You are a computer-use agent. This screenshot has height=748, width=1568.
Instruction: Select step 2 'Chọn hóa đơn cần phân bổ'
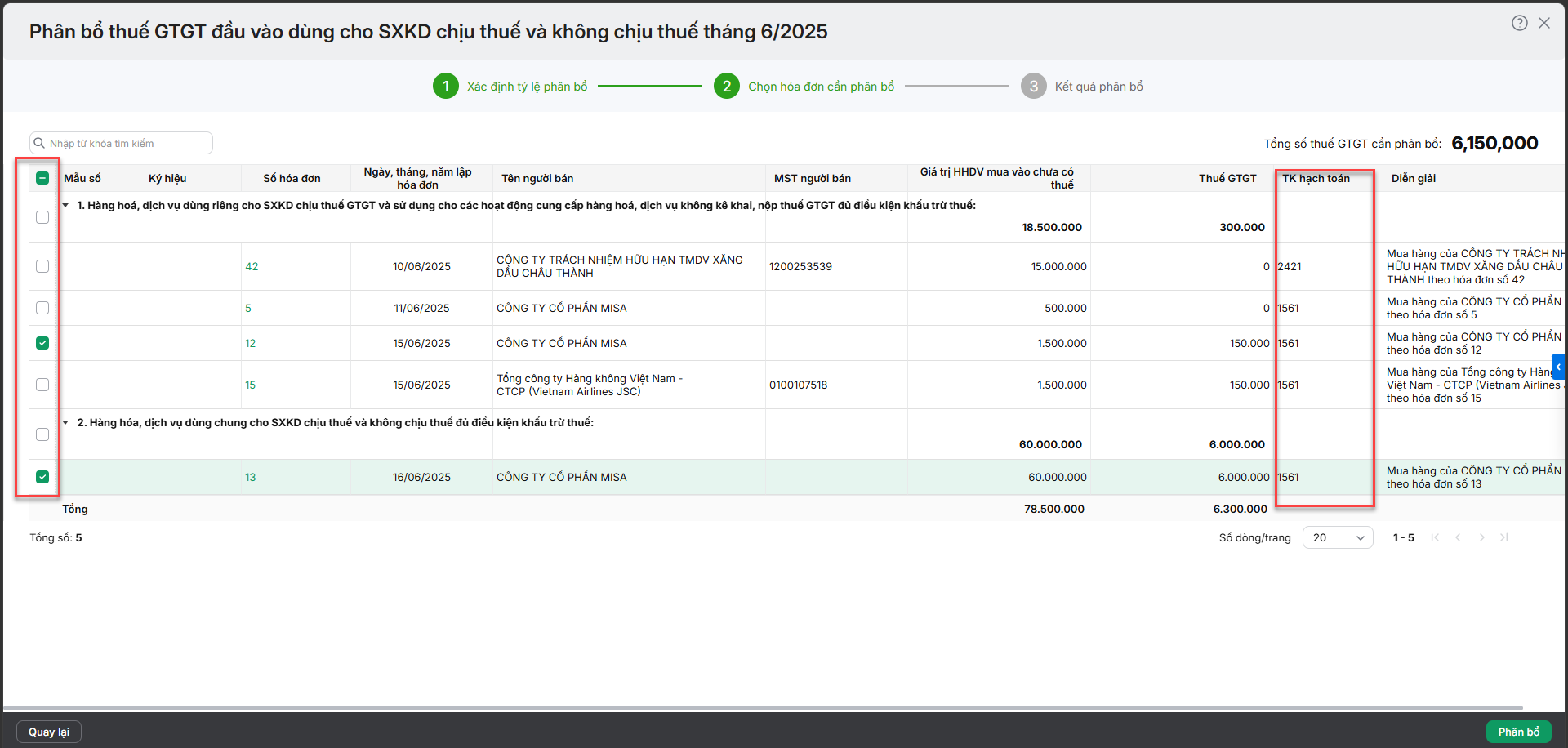(804, 86)
